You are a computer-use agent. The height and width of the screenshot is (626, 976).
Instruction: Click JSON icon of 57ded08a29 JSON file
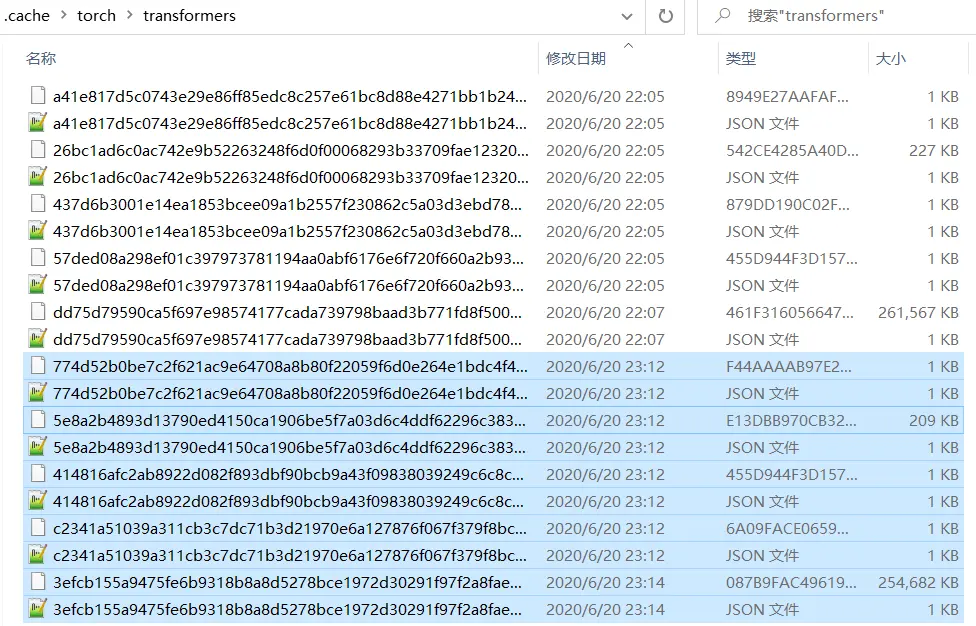(38, 285)
